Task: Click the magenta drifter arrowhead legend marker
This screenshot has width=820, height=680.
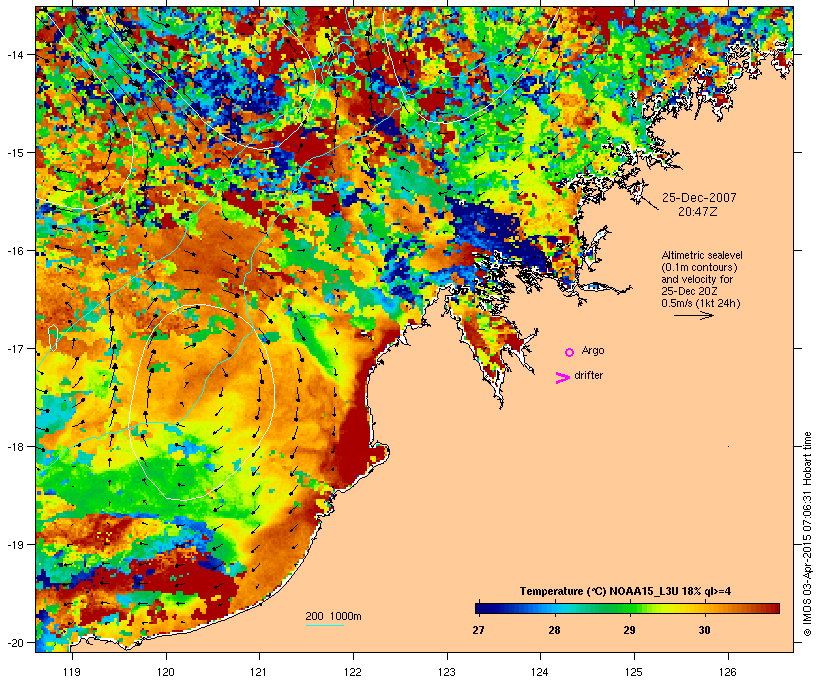Action: (563, 378)
